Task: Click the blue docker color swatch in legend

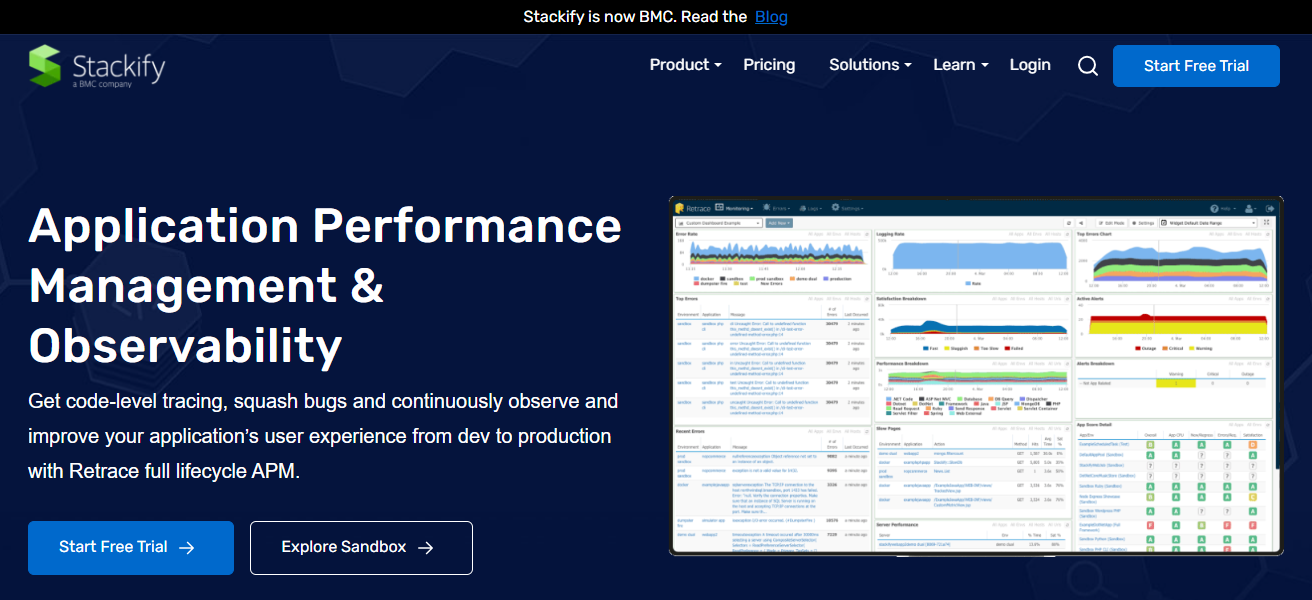Action: 696,279
